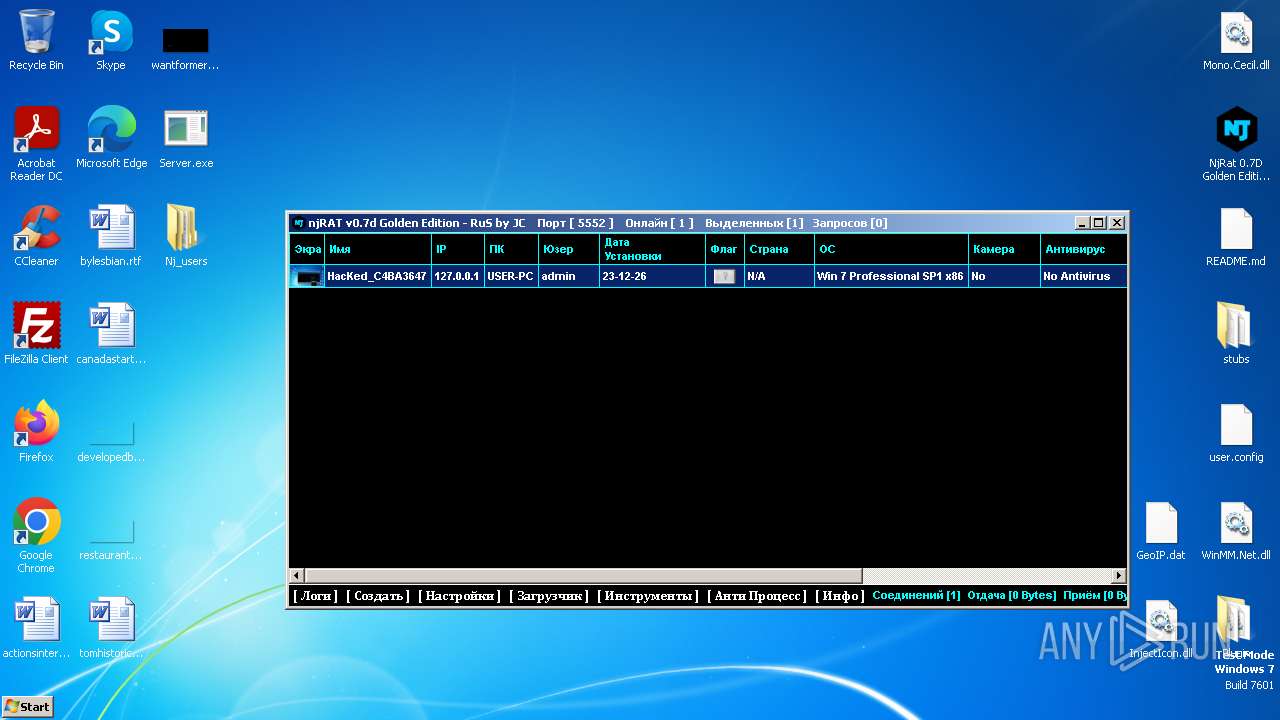1280x720 pixels.
Task: Open the Recycle Bin desktop icon
Action: [x=36, y=40]
